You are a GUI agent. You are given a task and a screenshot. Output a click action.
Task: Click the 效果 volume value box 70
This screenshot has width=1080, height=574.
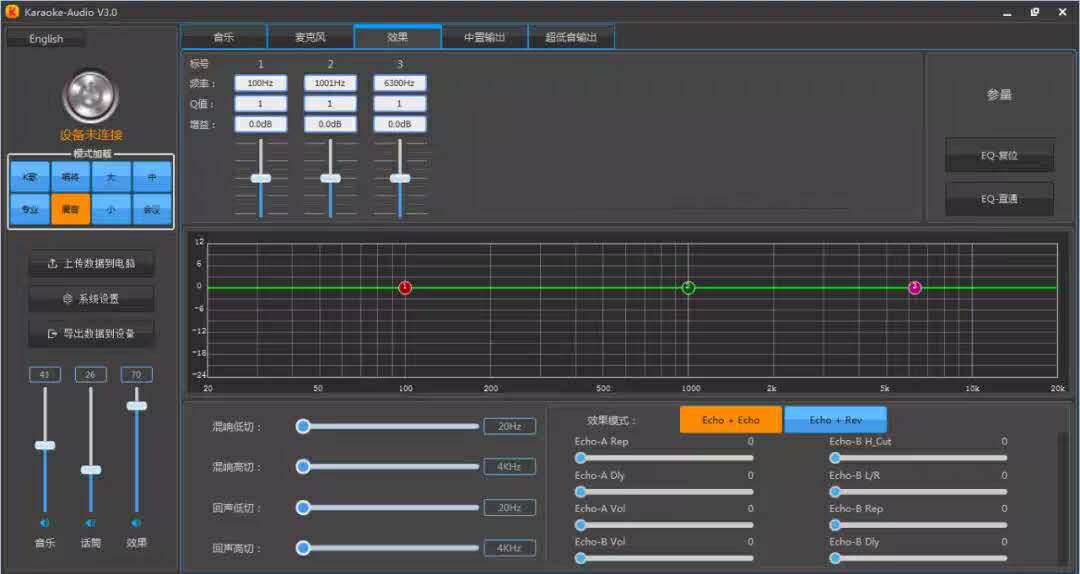click(136, 375)
